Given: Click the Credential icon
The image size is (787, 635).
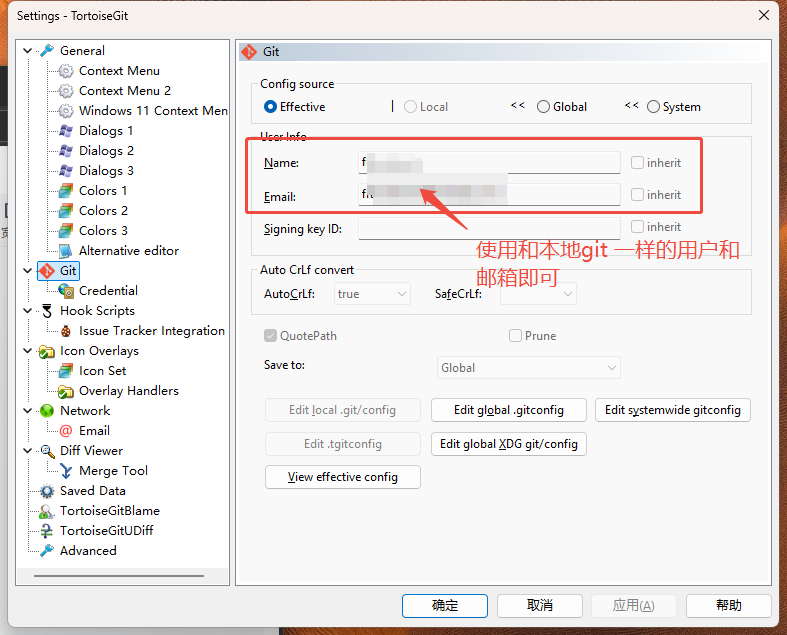Looking at the screenshot, I should [66, 291].
